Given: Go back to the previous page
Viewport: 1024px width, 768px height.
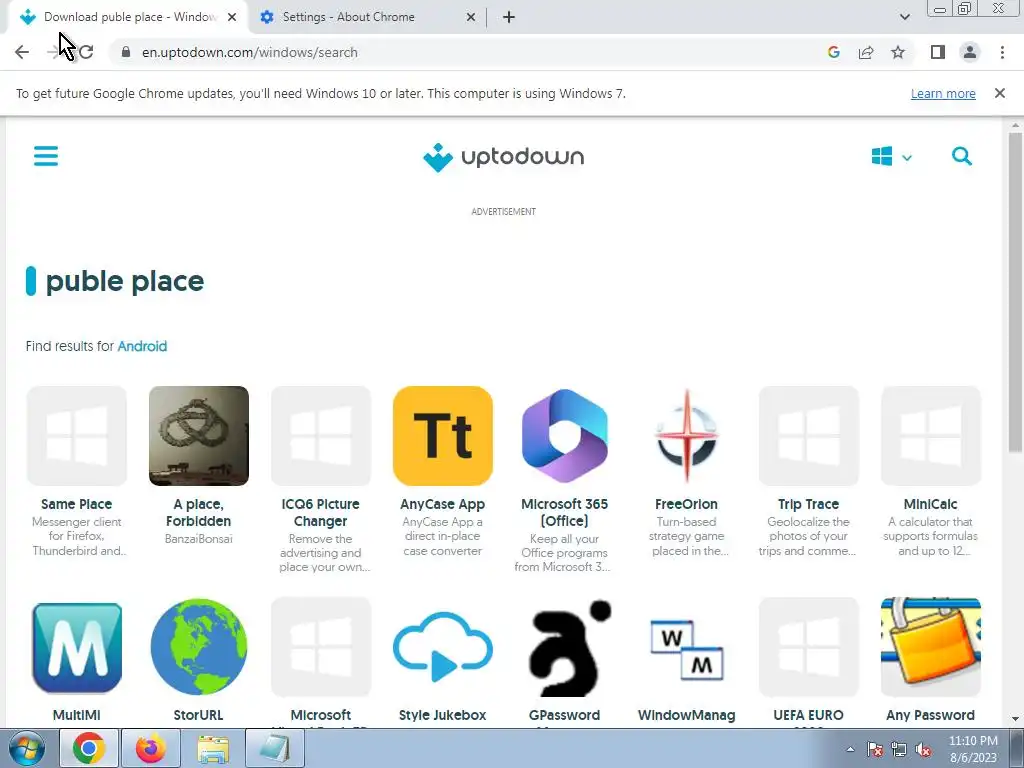Looking at the screenshot, I should [22, 52].
